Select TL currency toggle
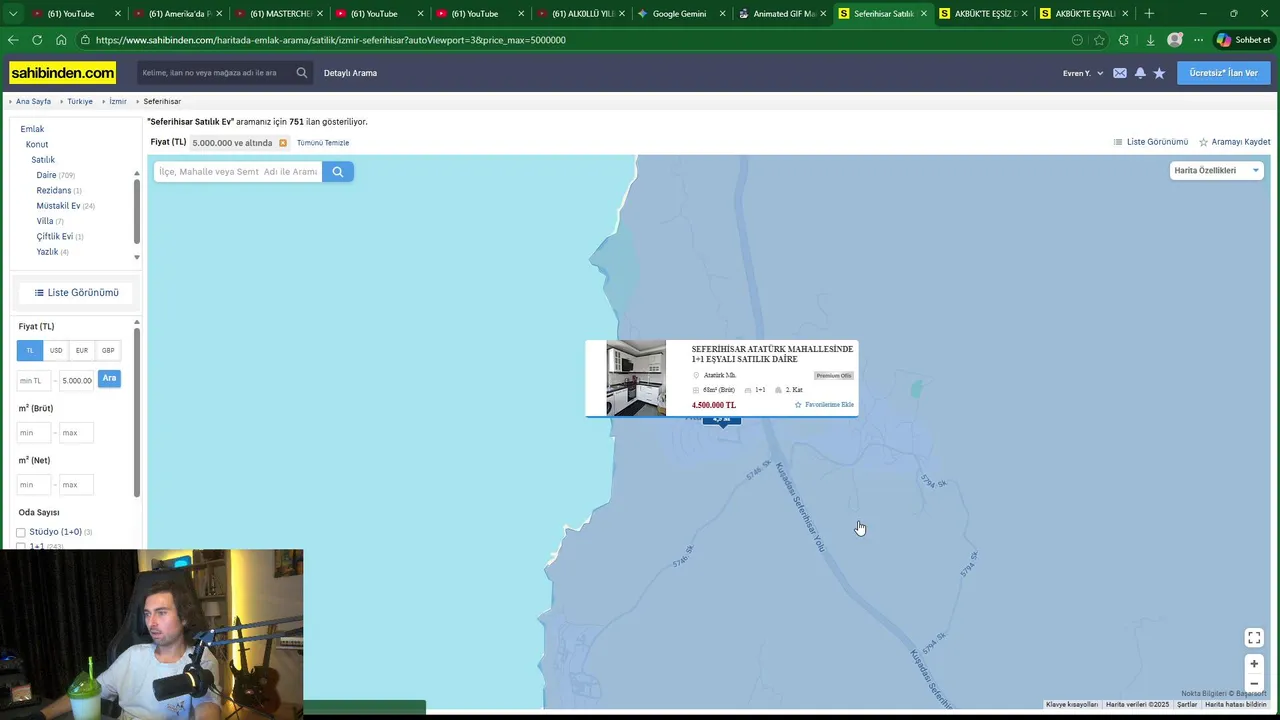Image resolution: width=1280 pixels, height=720 pixels. (x=30, y=350)
